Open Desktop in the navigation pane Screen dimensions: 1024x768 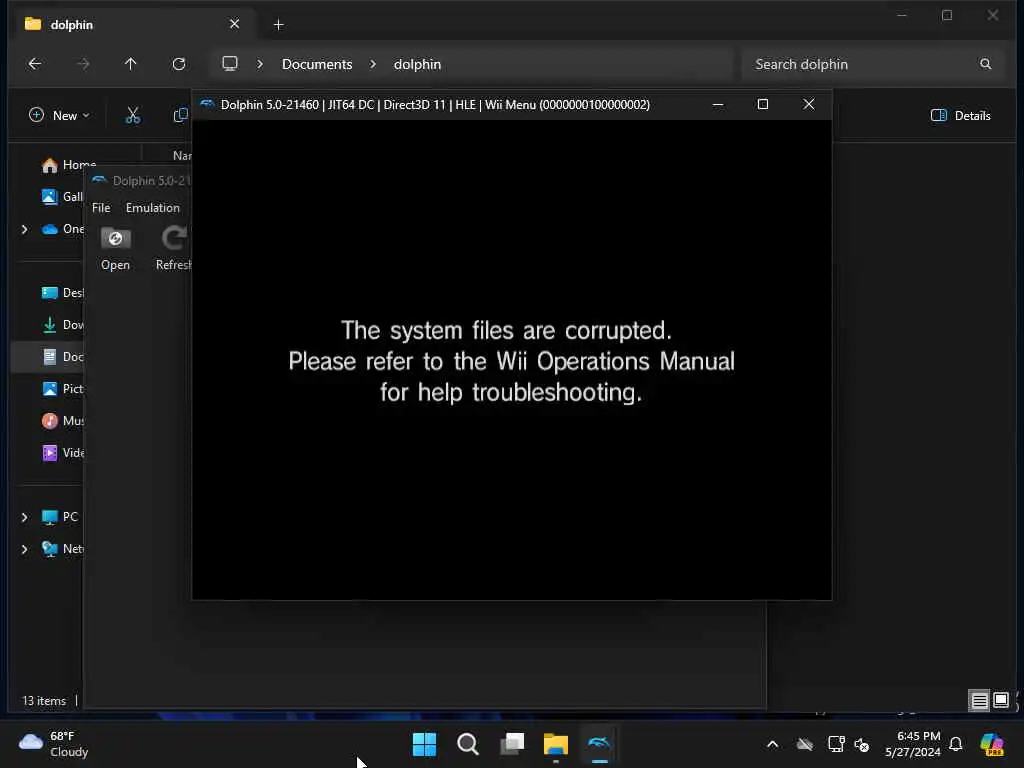click(x=63, y=293)
